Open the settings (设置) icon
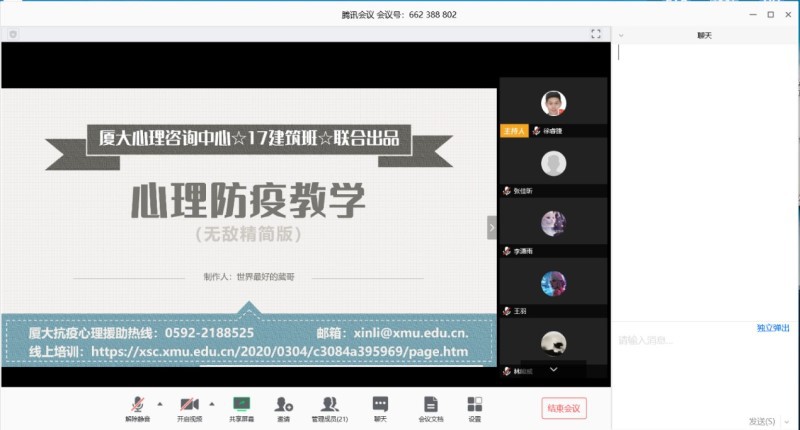 point(475,404)
